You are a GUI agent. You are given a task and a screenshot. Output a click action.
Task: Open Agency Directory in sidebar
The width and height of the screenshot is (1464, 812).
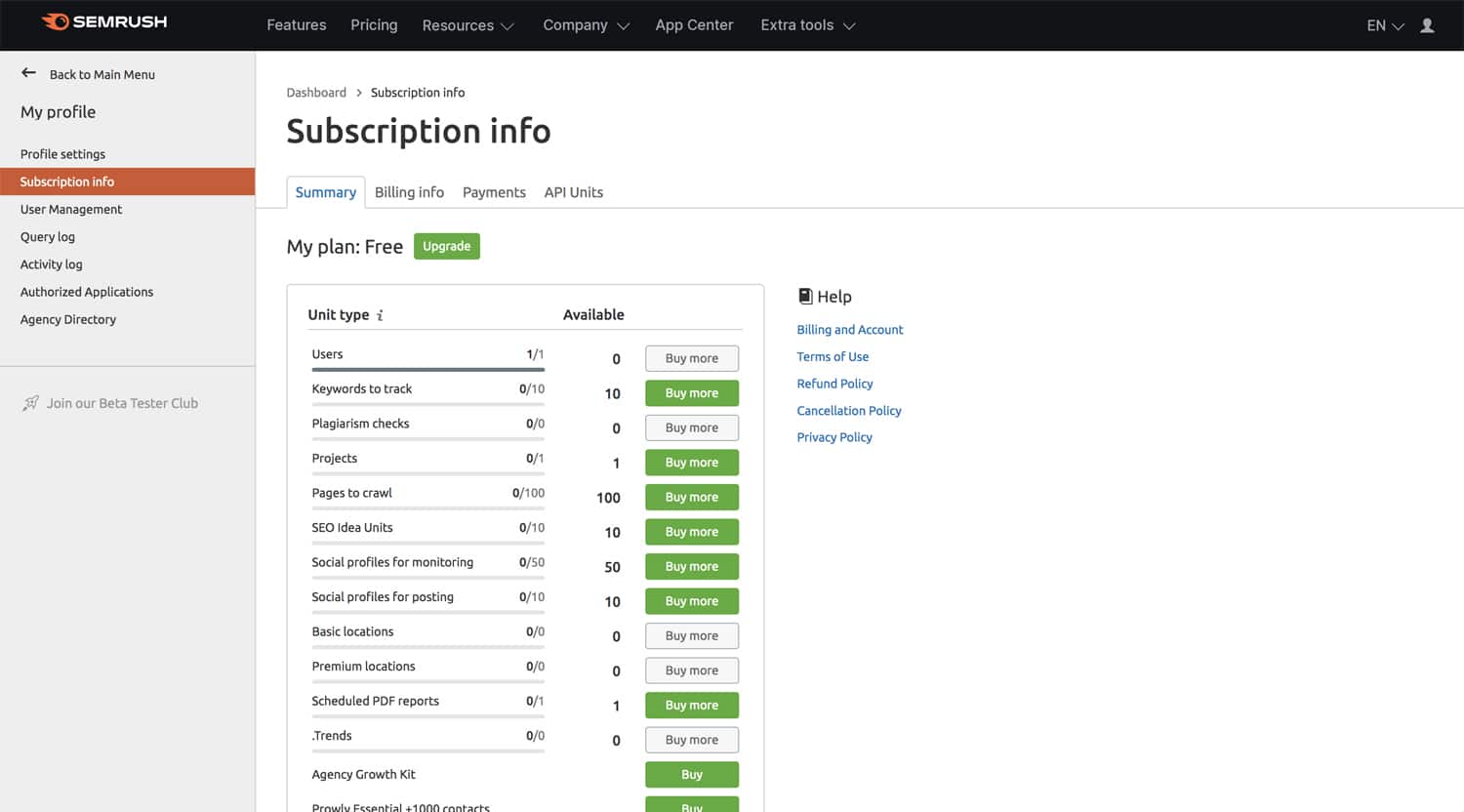pyautogui.click(x=68, y=319)
